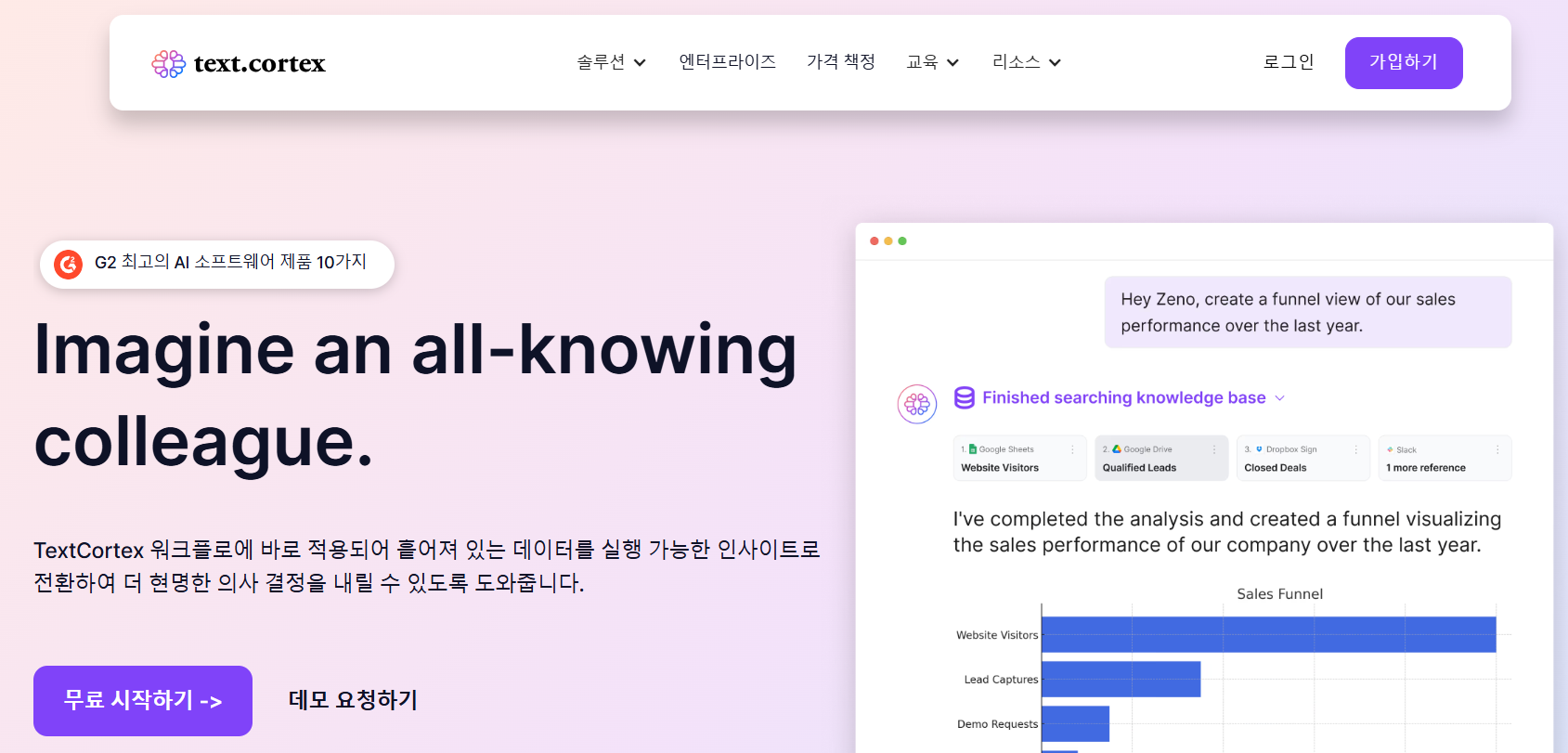This screenshot has height=753, width=1568.
Task: Click the 무료 시작하기 button
Action: pos(143,701)
